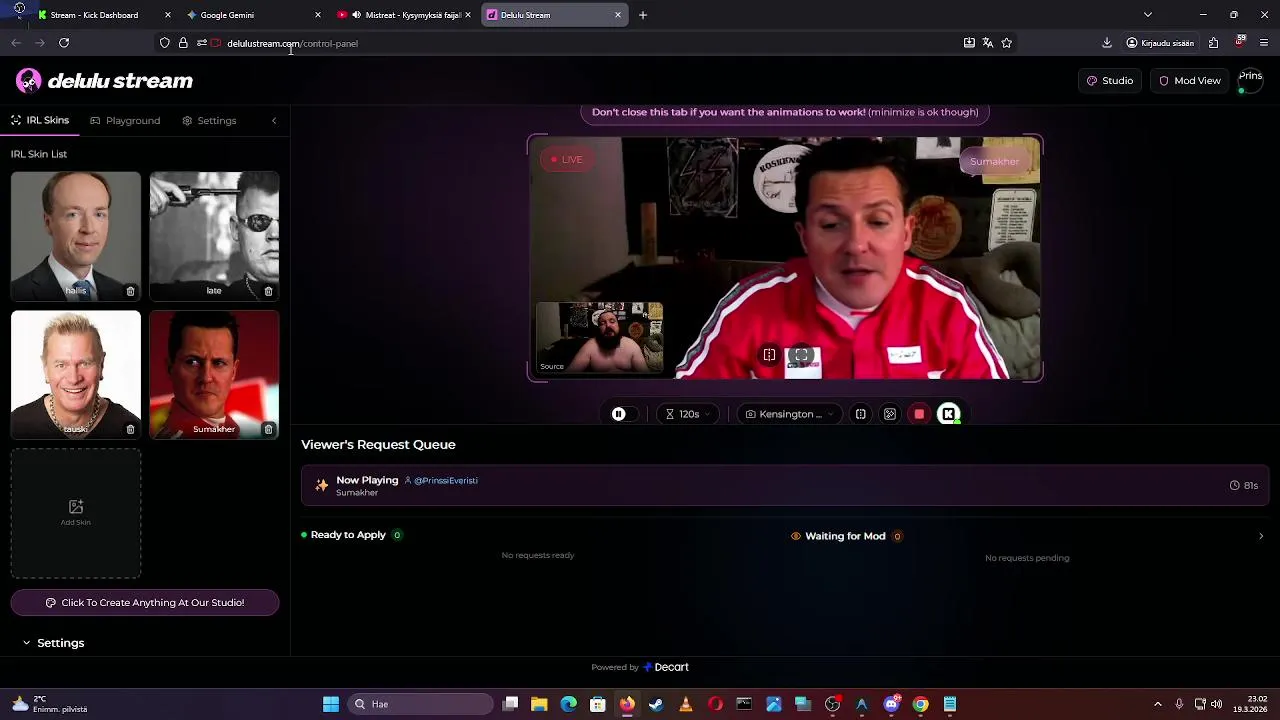
Task: Switch to Stream - Kick Dashboard tab
Action: (94, 15)
